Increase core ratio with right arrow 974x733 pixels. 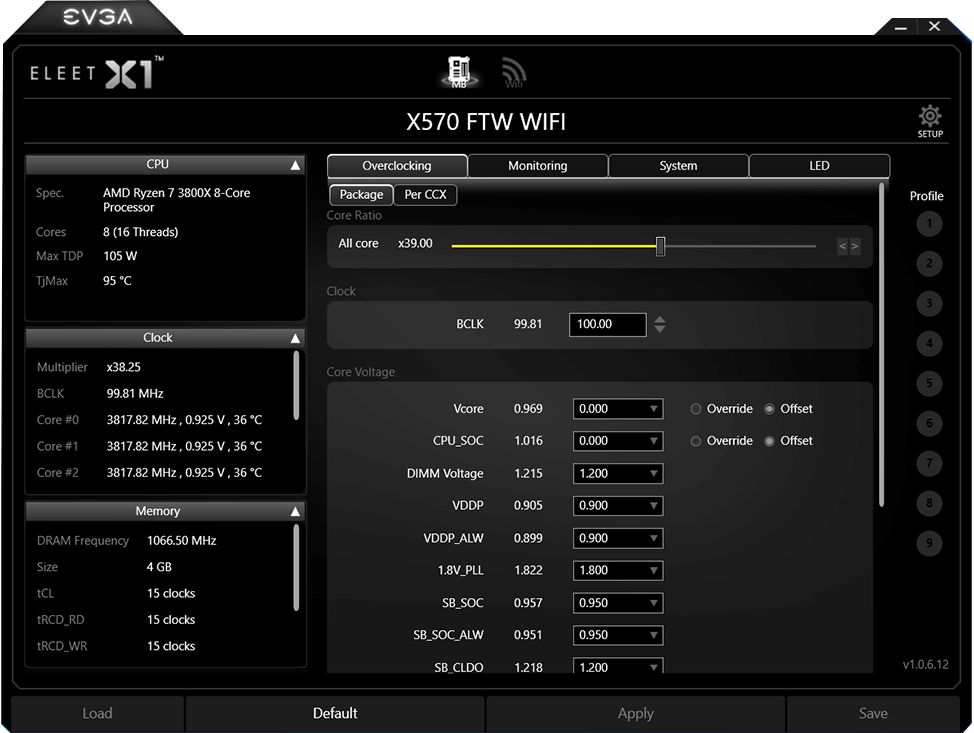(855, 246)
